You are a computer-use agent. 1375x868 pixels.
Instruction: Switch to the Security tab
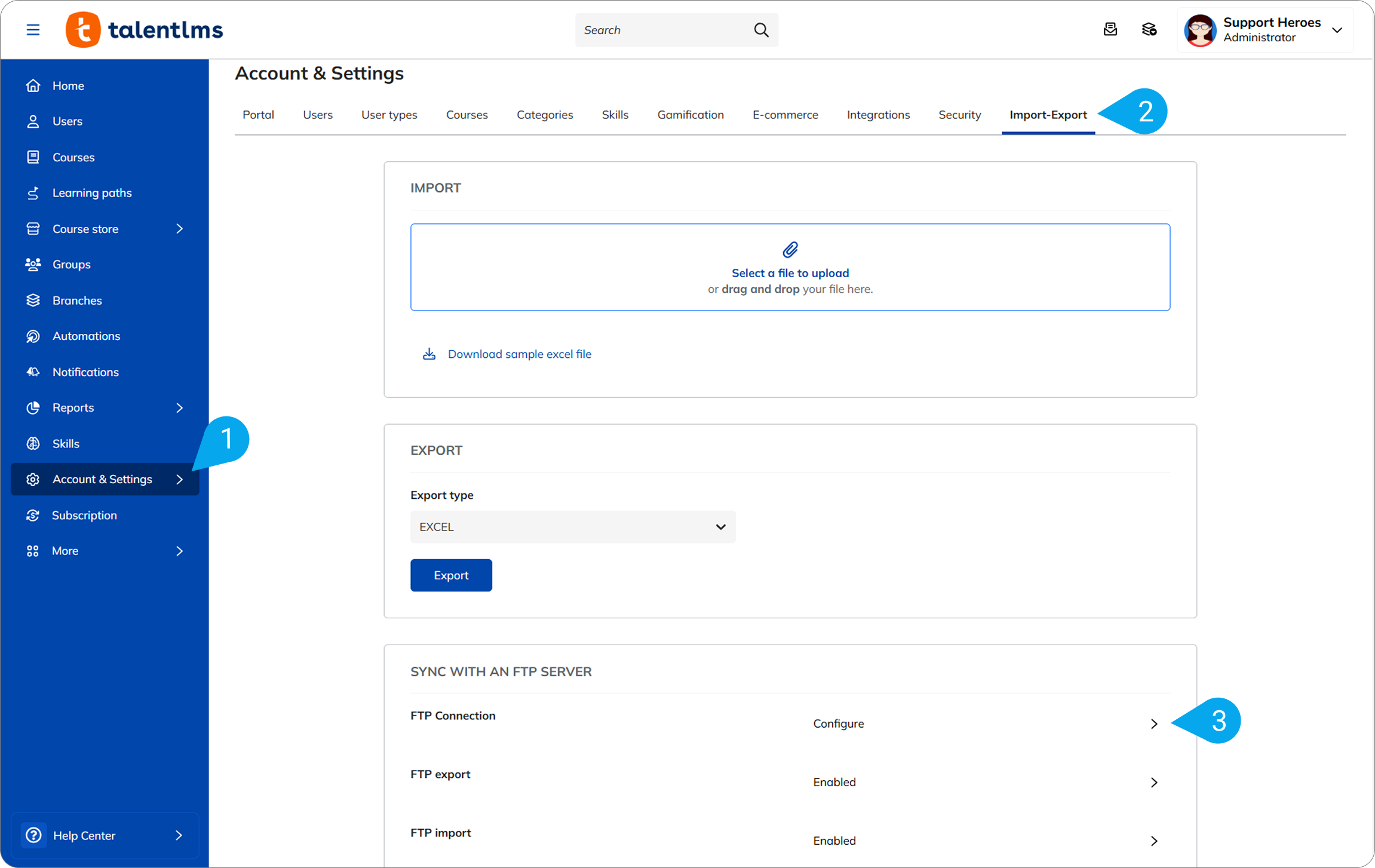[x=959, y=115]
